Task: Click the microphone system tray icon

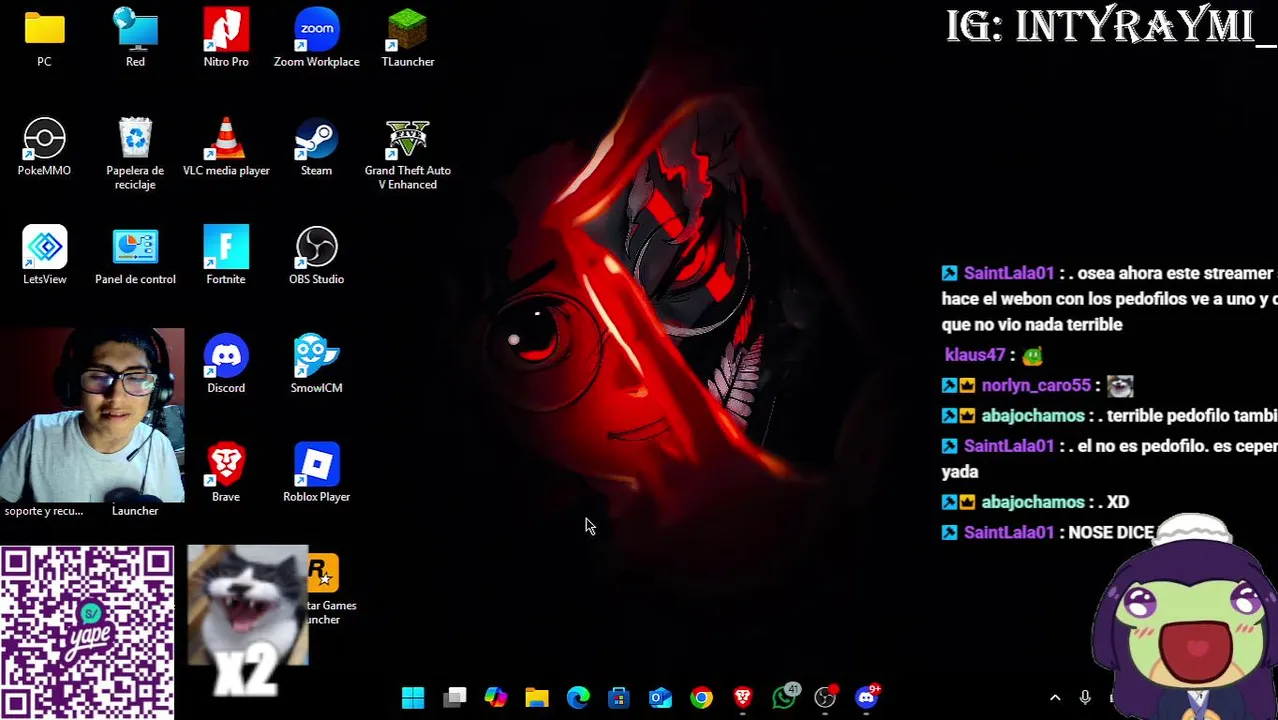Action: (x=1085, y=697)
